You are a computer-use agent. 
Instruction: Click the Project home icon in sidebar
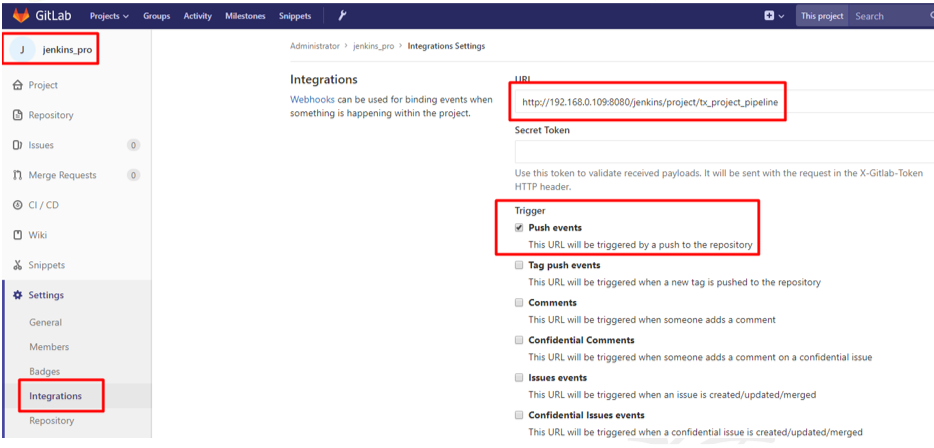pos(17,85)
